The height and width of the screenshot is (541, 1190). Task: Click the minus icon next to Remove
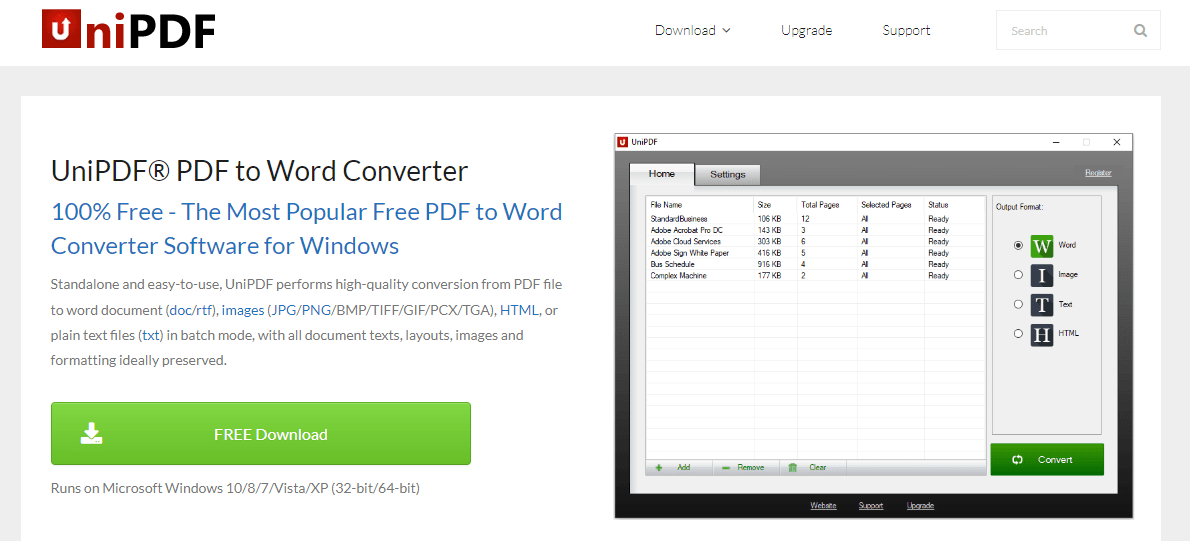[726, 467]
